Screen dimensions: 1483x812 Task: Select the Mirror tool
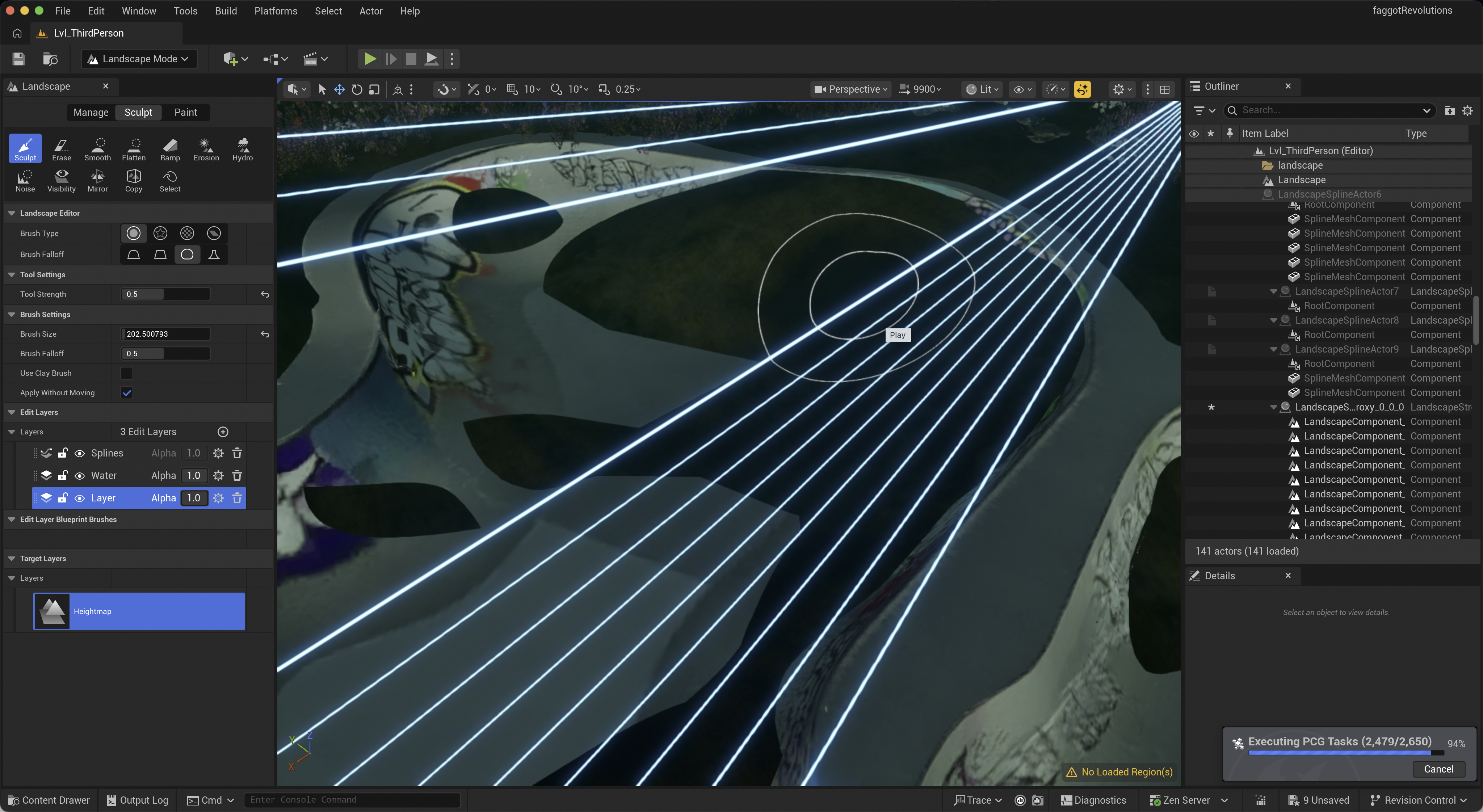tap(98, 180)
